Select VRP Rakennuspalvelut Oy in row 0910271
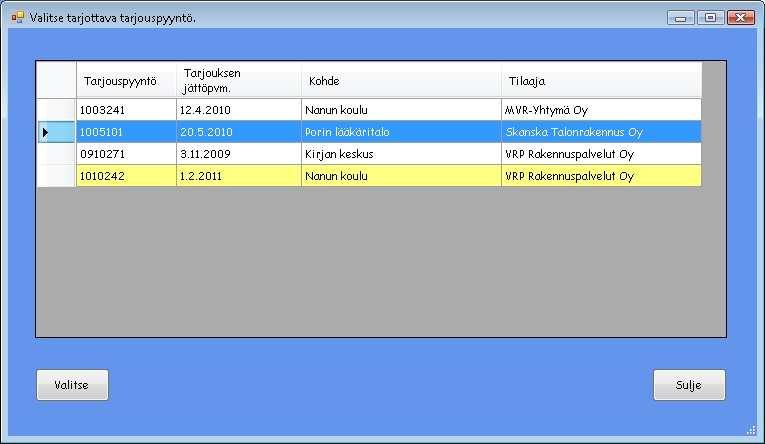Screen dimensions: 765x444 point(602,154)
